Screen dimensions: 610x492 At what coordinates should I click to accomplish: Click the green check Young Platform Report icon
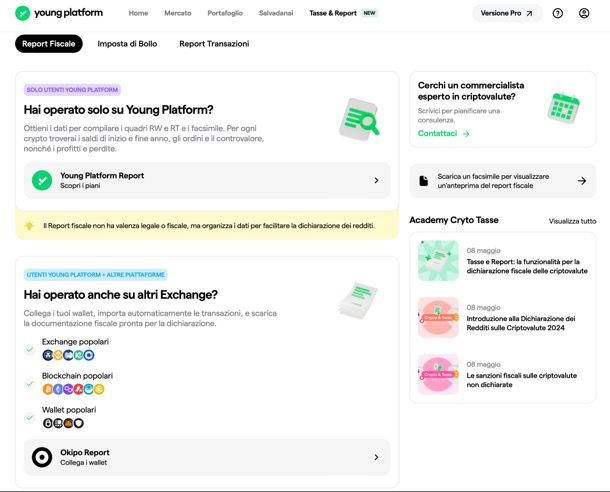pos(42,180)
